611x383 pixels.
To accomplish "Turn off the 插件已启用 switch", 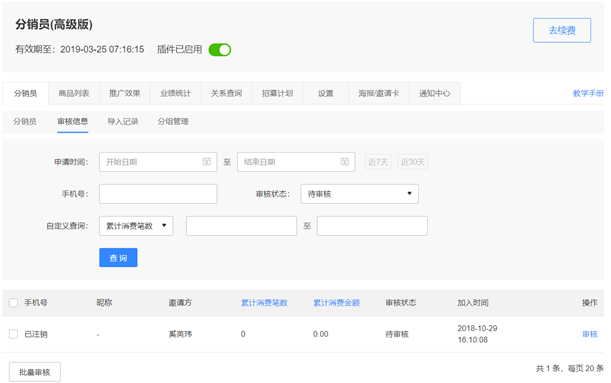I will tap(220, 50).
